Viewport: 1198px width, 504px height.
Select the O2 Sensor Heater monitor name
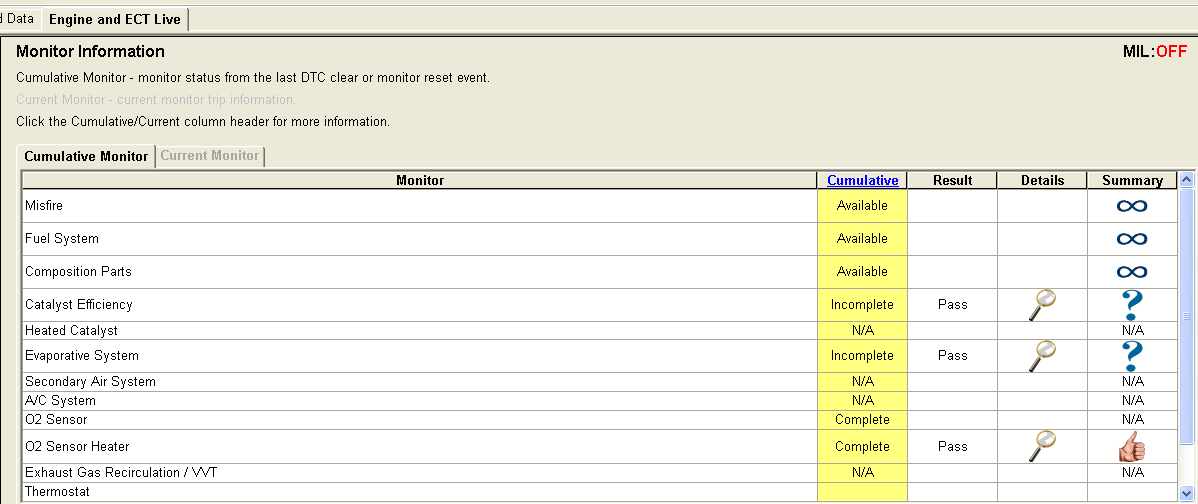pyautogui.click(x=76, y=446)
